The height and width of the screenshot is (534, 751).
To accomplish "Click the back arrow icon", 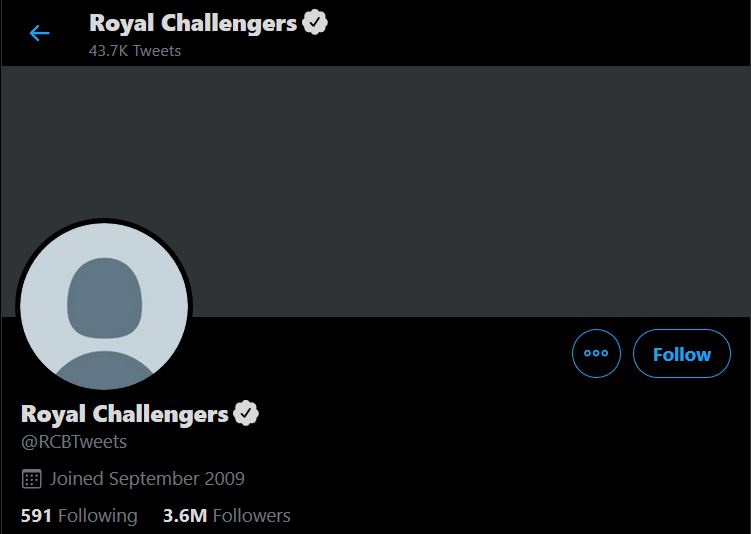I will (40, 33).
